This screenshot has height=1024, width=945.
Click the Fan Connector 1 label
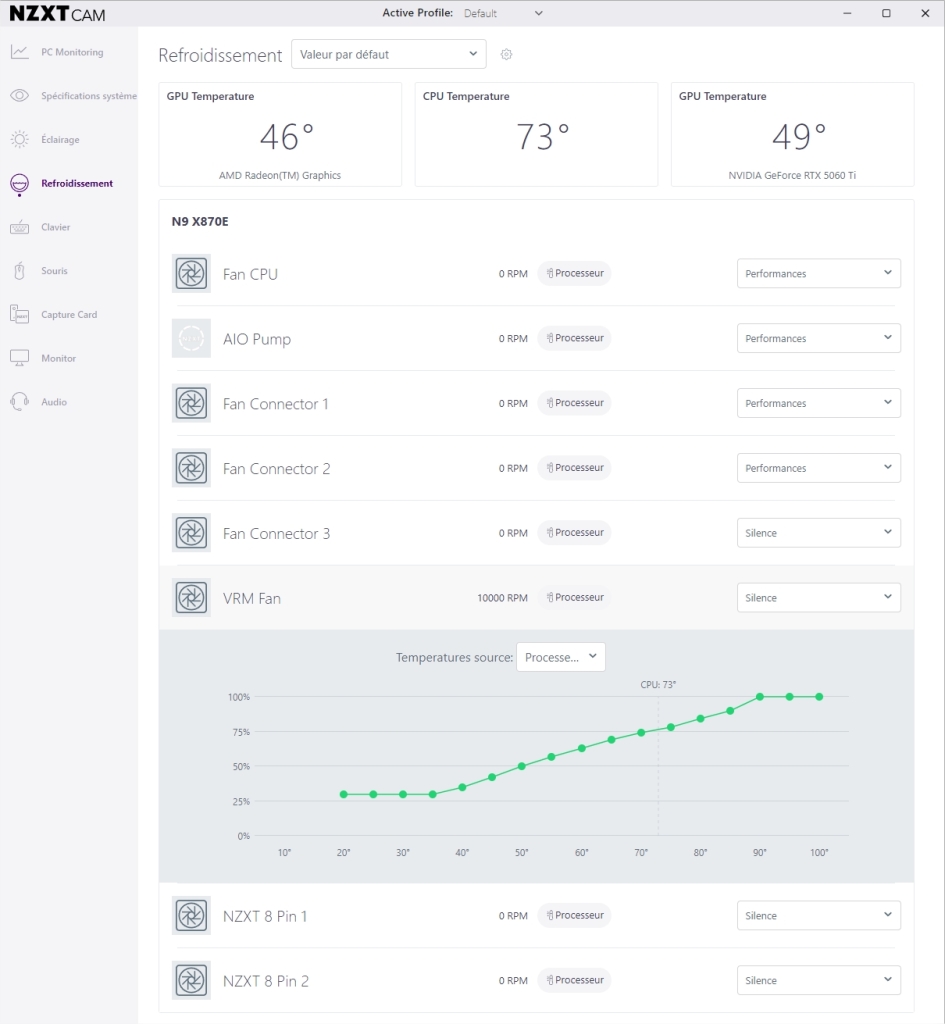[276, 404]
